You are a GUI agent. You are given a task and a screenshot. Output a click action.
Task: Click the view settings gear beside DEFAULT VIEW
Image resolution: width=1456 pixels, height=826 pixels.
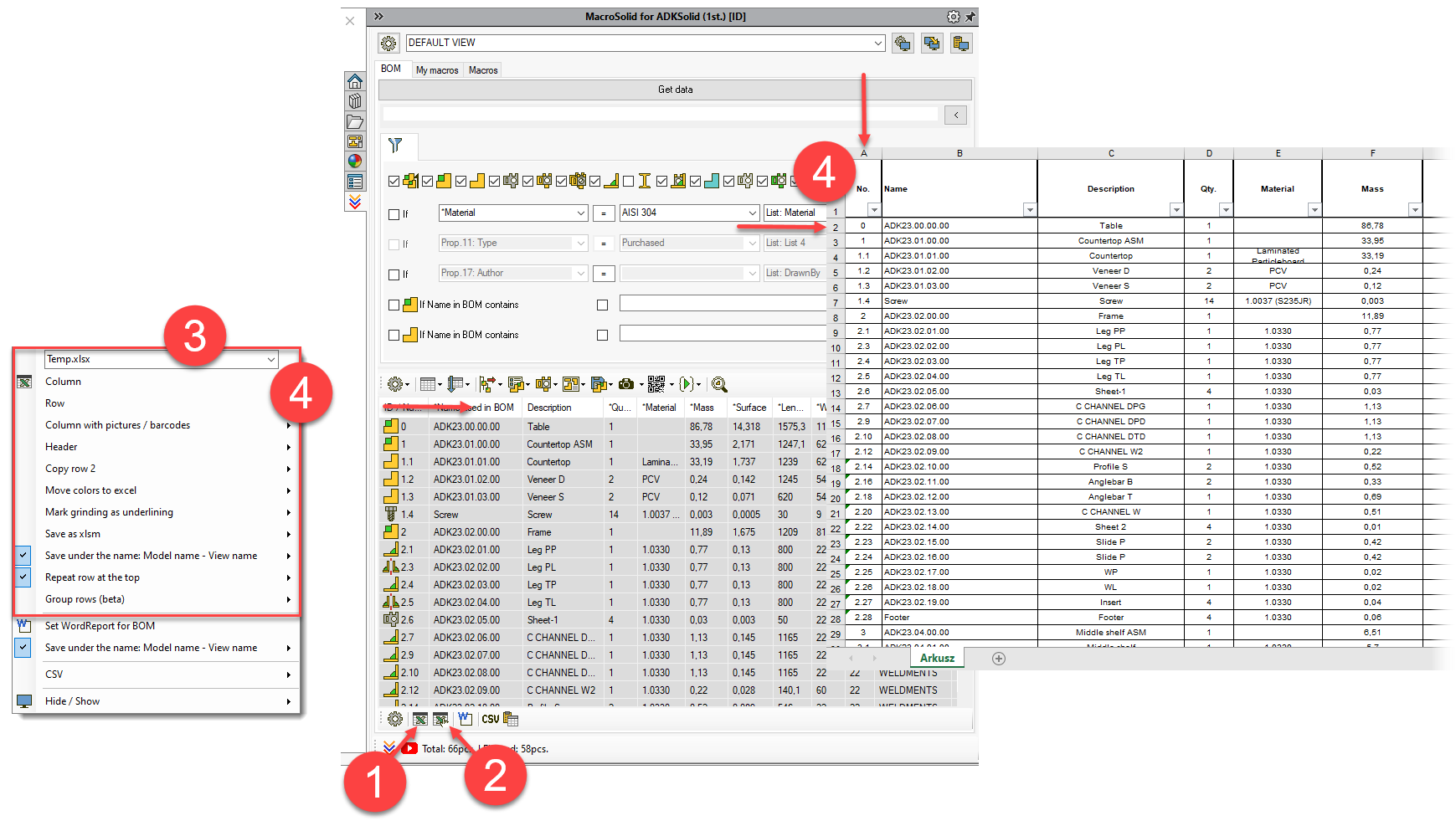(388, 43)
